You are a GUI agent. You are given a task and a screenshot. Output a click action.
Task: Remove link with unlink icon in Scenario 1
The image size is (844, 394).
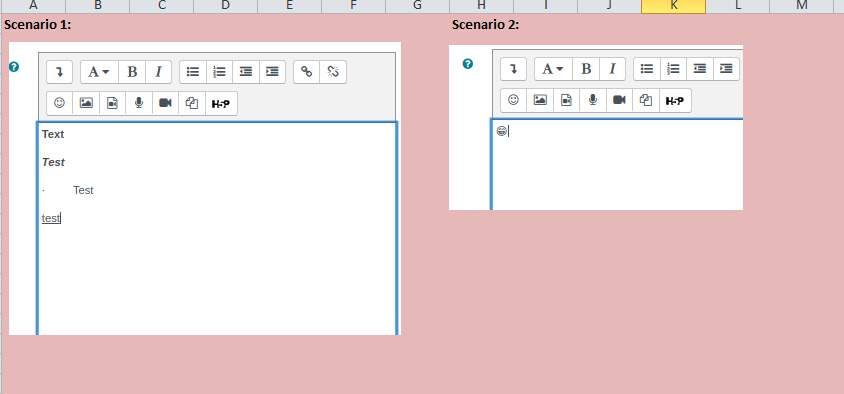coord(333,72)
